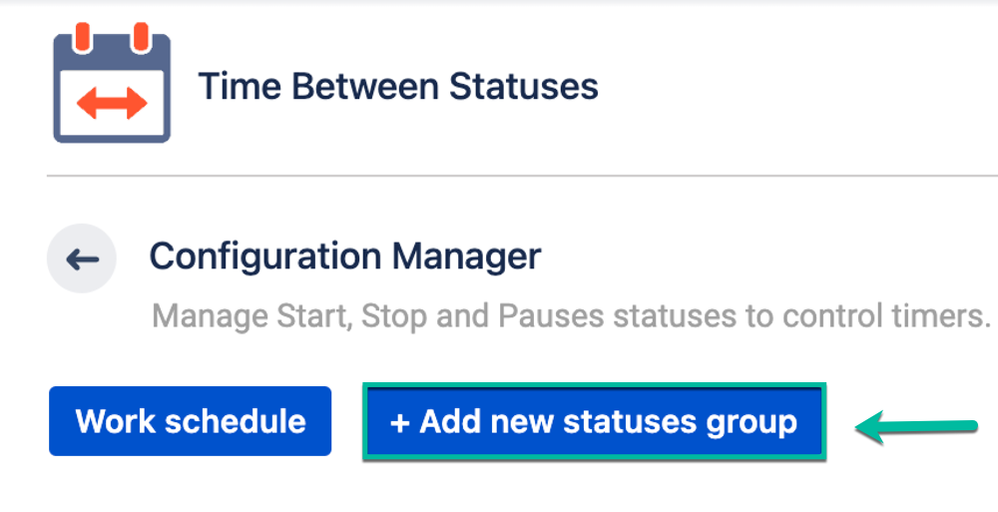998x512 pixels.
Task: Click the Time Between Statuses calendar icon
Action: 112,85
